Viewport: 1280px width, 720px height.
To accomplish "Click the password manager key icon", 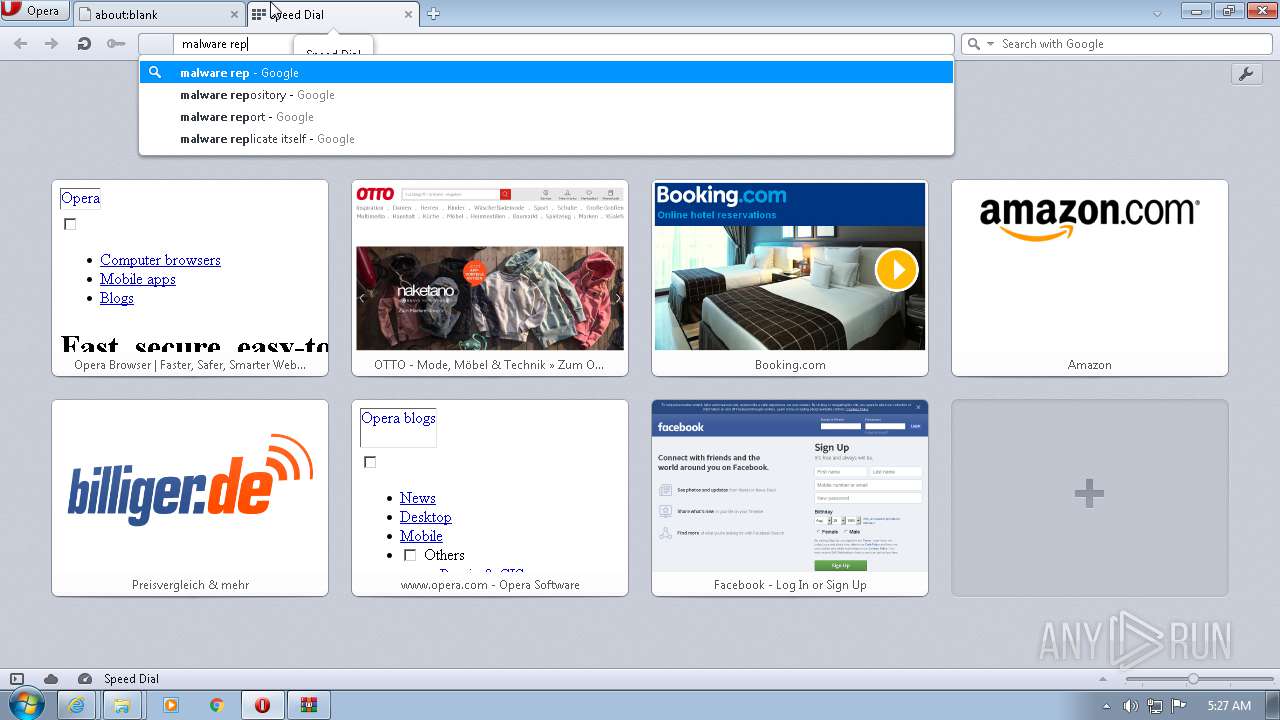I will click(116, 44).
